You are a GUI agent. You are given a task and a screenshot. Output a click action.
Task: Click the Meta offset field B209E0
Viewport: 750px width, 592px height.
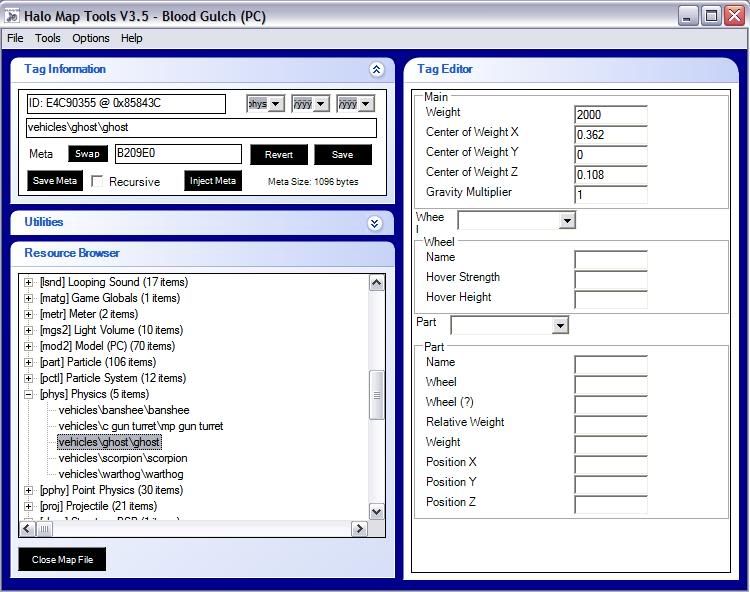(x=178, y=154)
